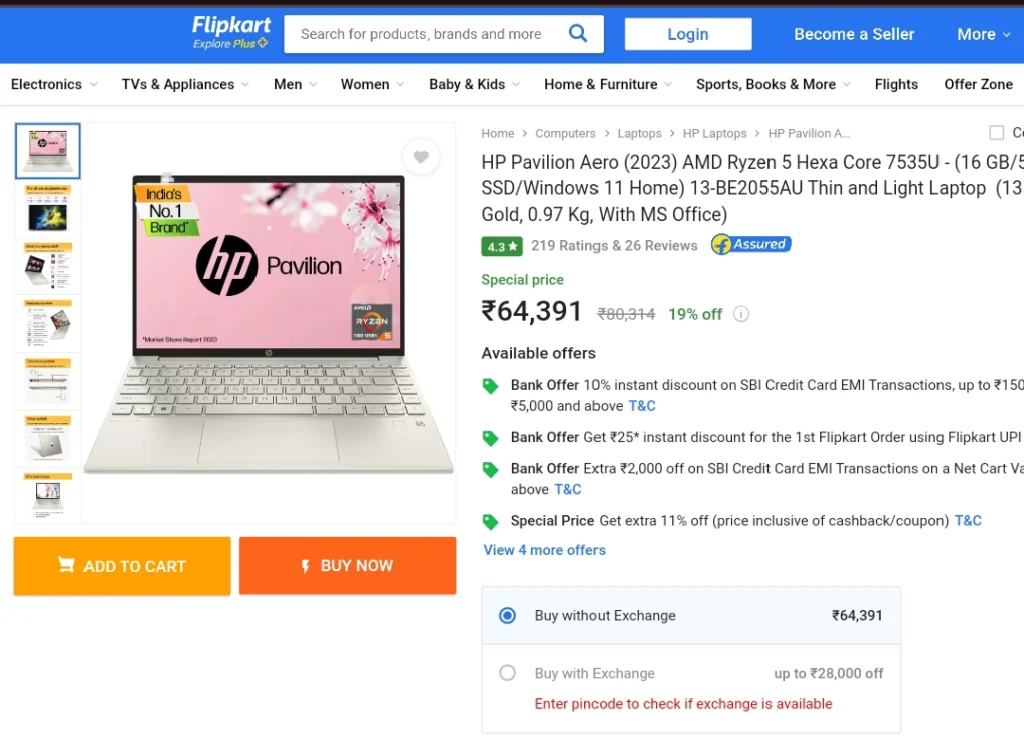
Task: Click the Flipkart Explore Plus logo
Action: coord(231,33)
